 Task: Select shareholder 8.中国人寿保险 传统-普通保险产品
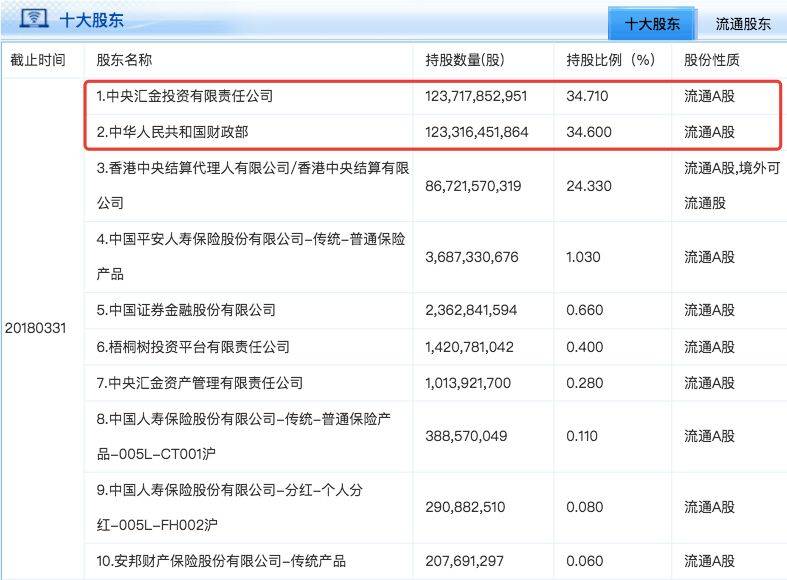[243, 436]
